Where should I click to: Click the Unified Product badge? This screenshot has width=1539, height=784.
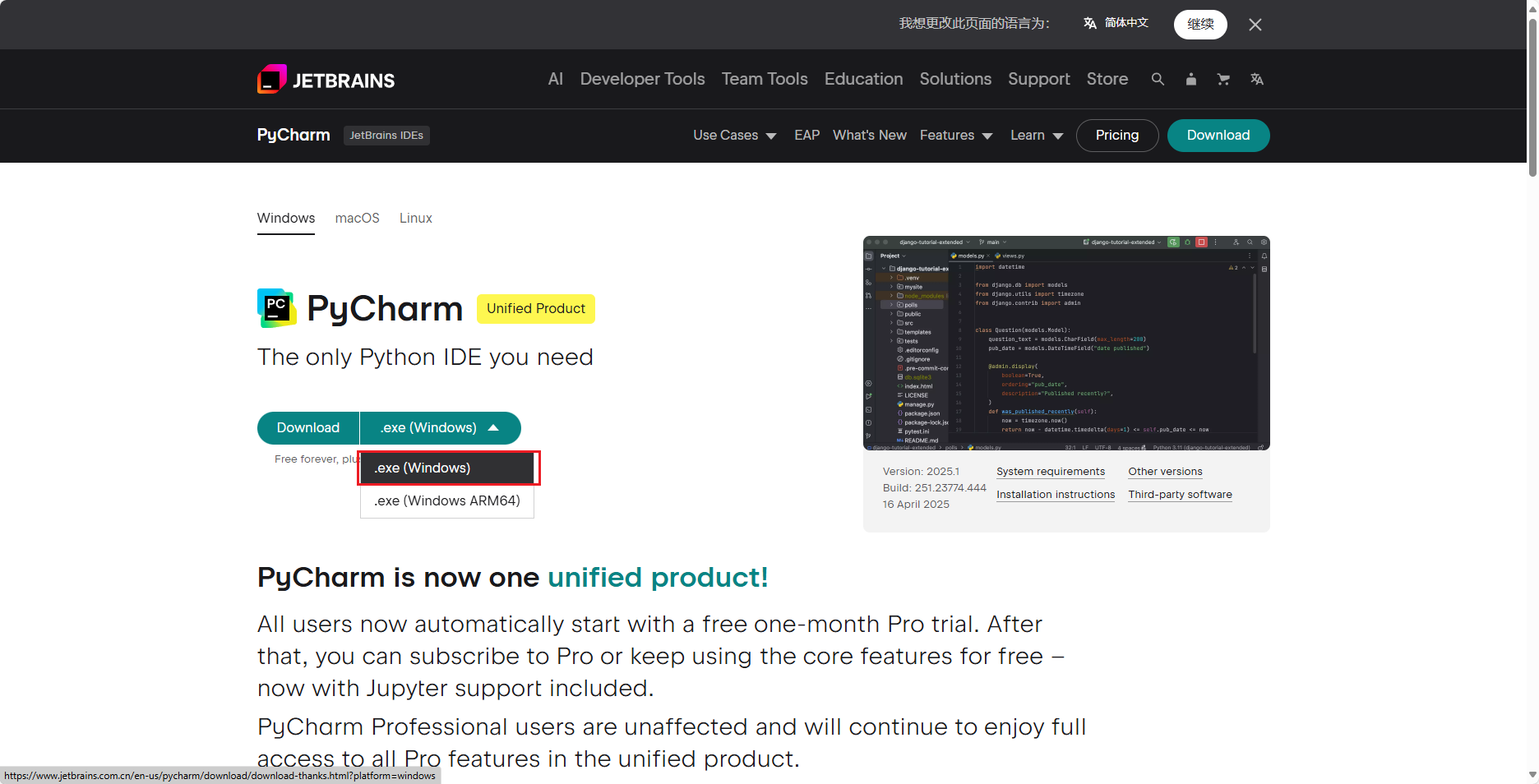tap(536, 309)
